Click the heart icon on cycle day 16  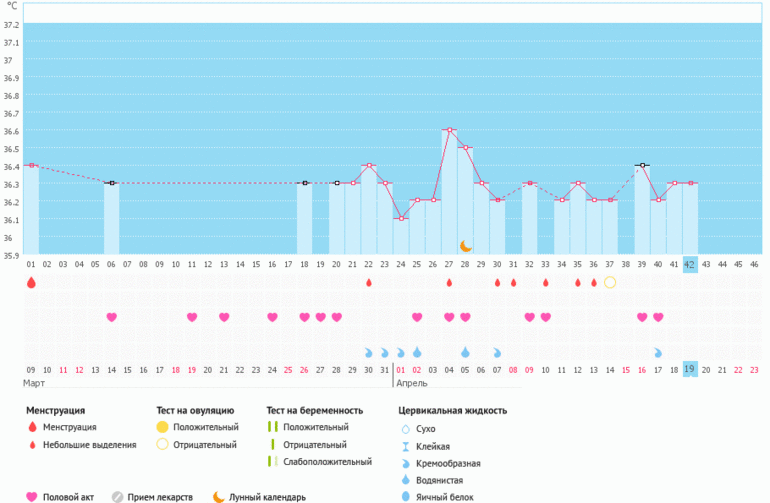coord(272,317)
